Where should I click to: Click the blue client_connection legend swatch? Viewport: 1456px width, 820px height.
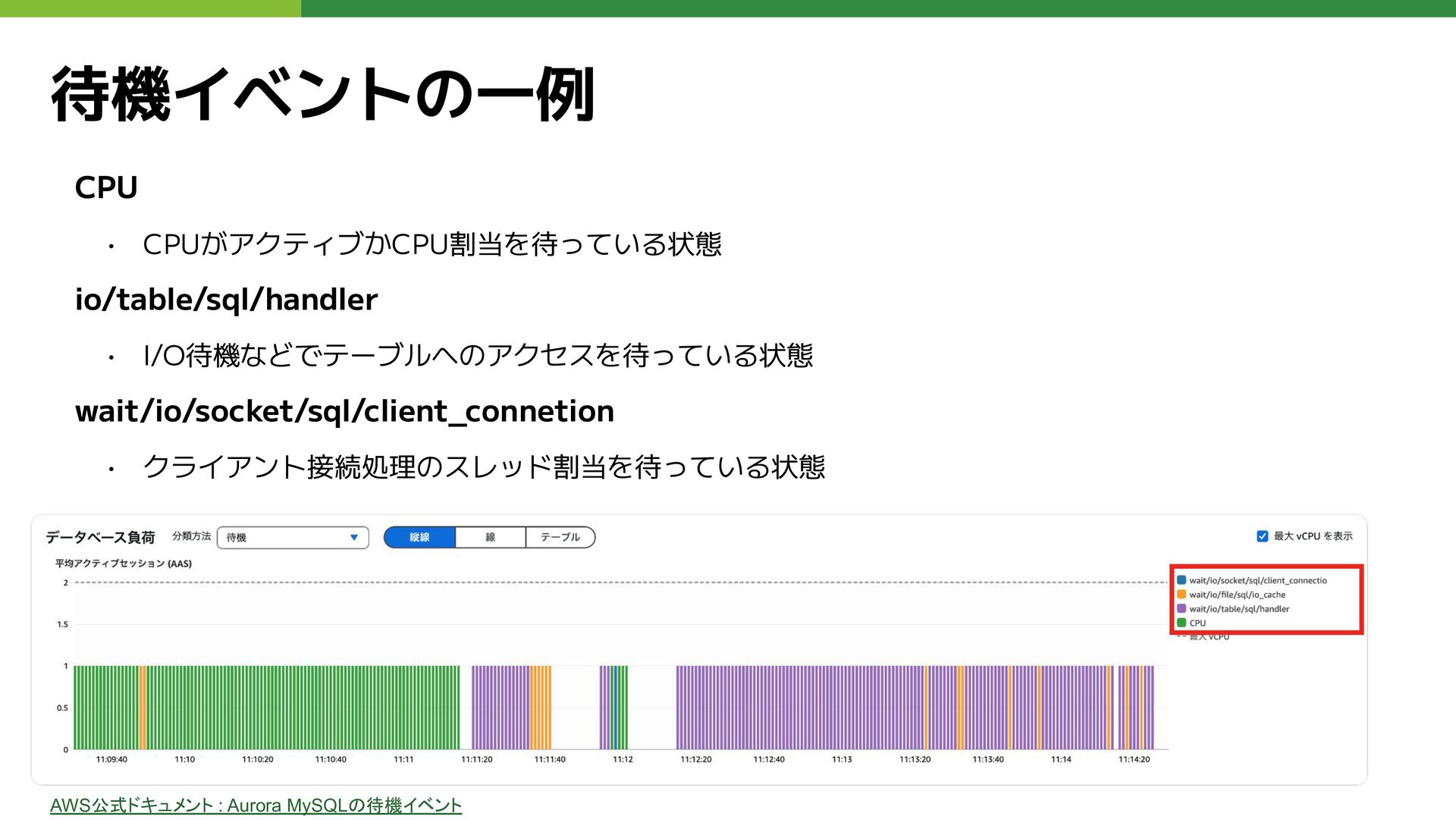coord(1181,580)
